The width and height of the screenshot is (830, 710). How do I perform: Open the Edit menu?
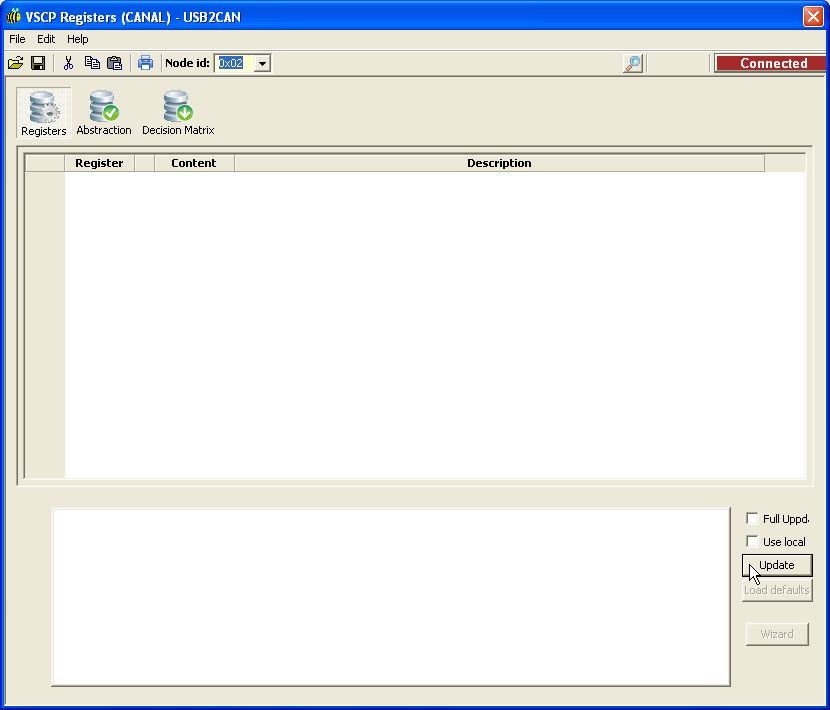pos(46,39)
